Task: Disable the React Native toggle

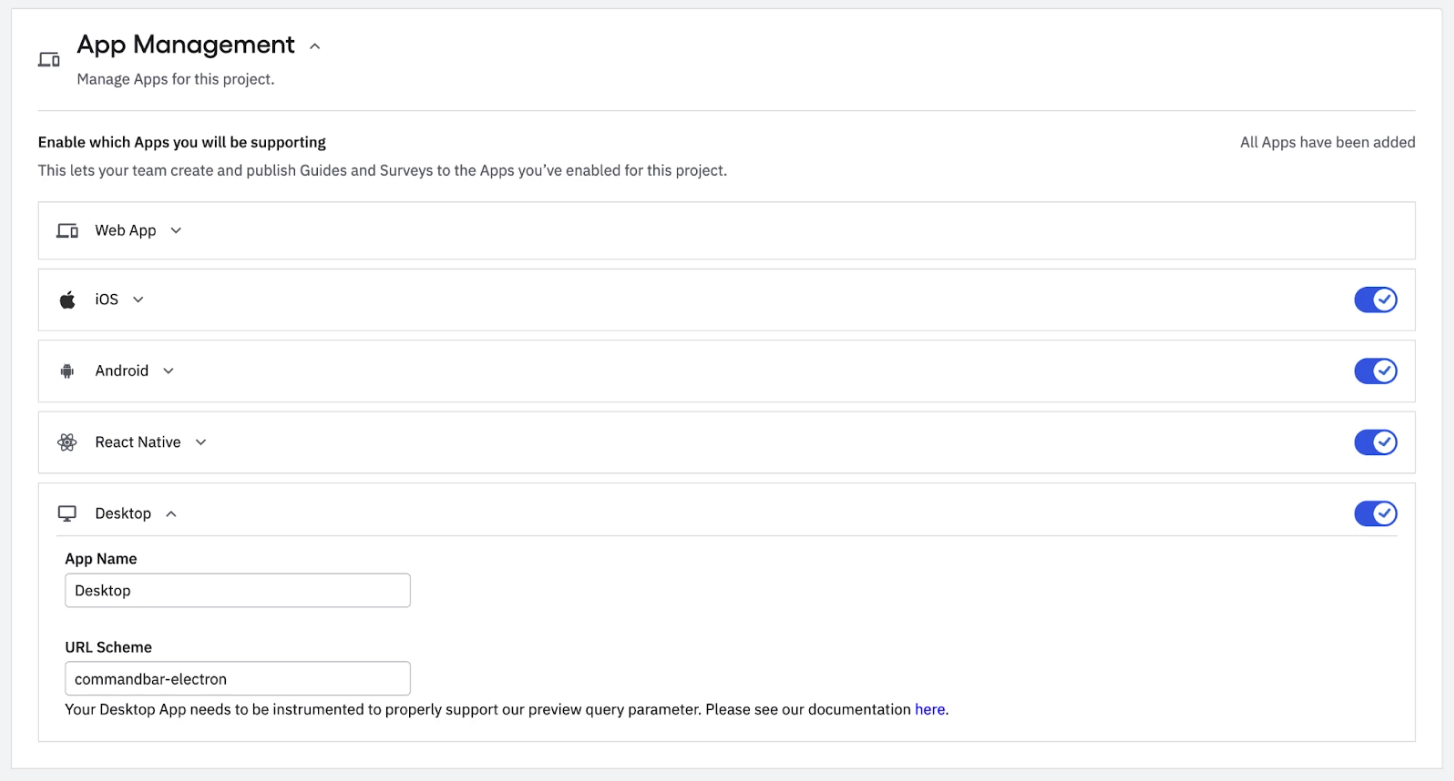Action: [x=1376, y=442]
